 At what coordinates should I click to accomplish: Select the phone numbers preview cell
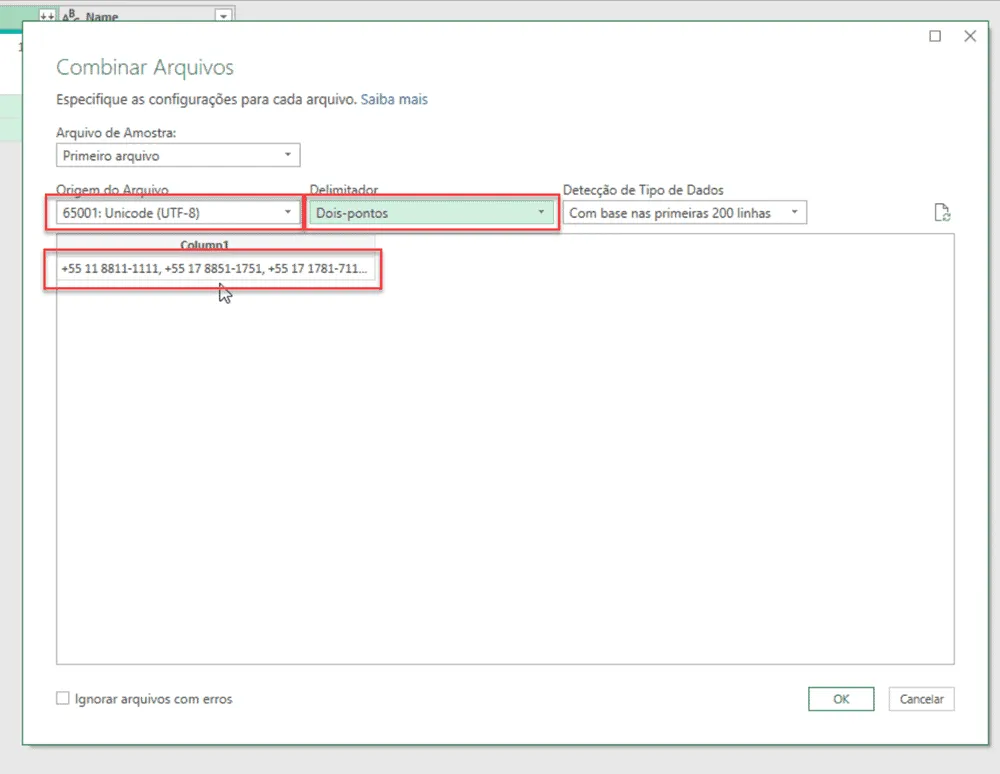[x=216, y=268]
